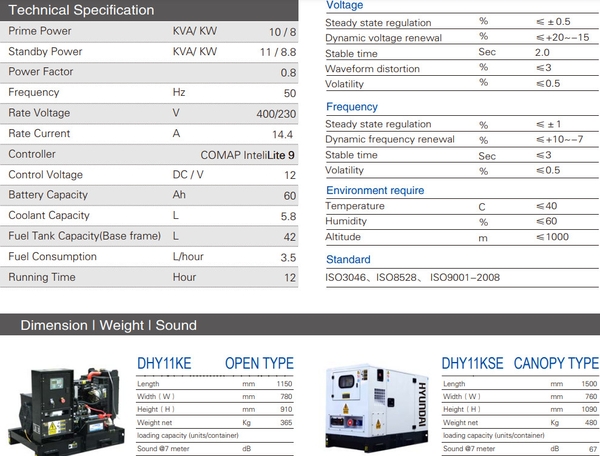Select the Coolant Capacity label

point(49,215)
